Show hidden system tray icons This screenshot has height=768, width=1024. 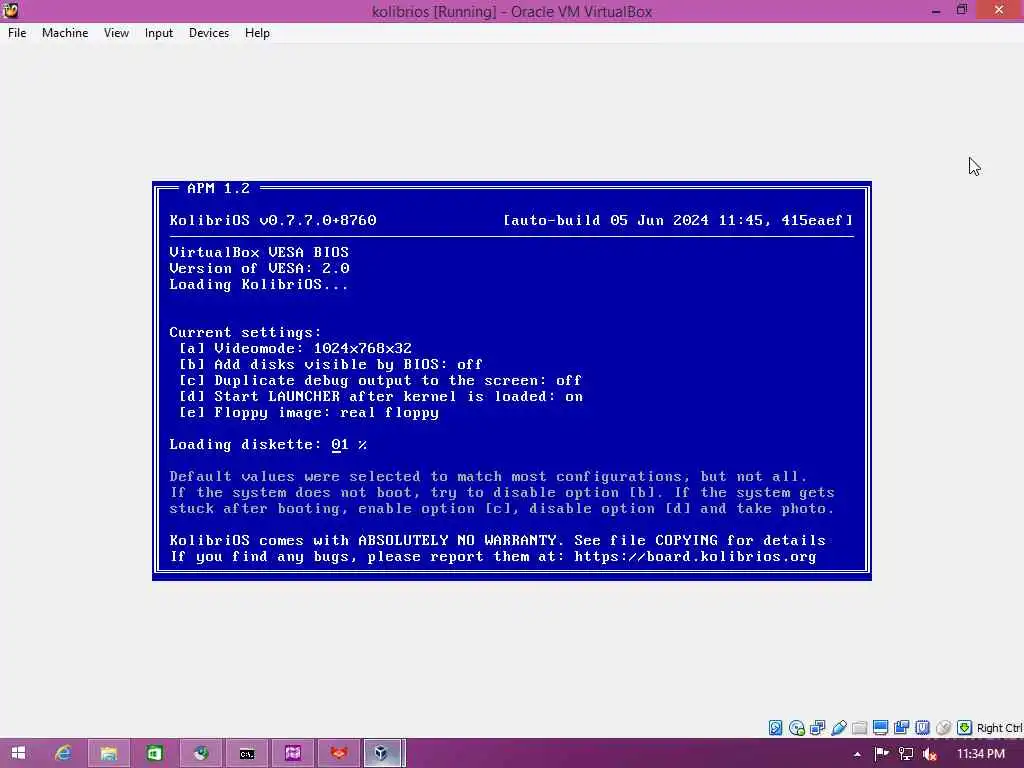click(857, 754)
